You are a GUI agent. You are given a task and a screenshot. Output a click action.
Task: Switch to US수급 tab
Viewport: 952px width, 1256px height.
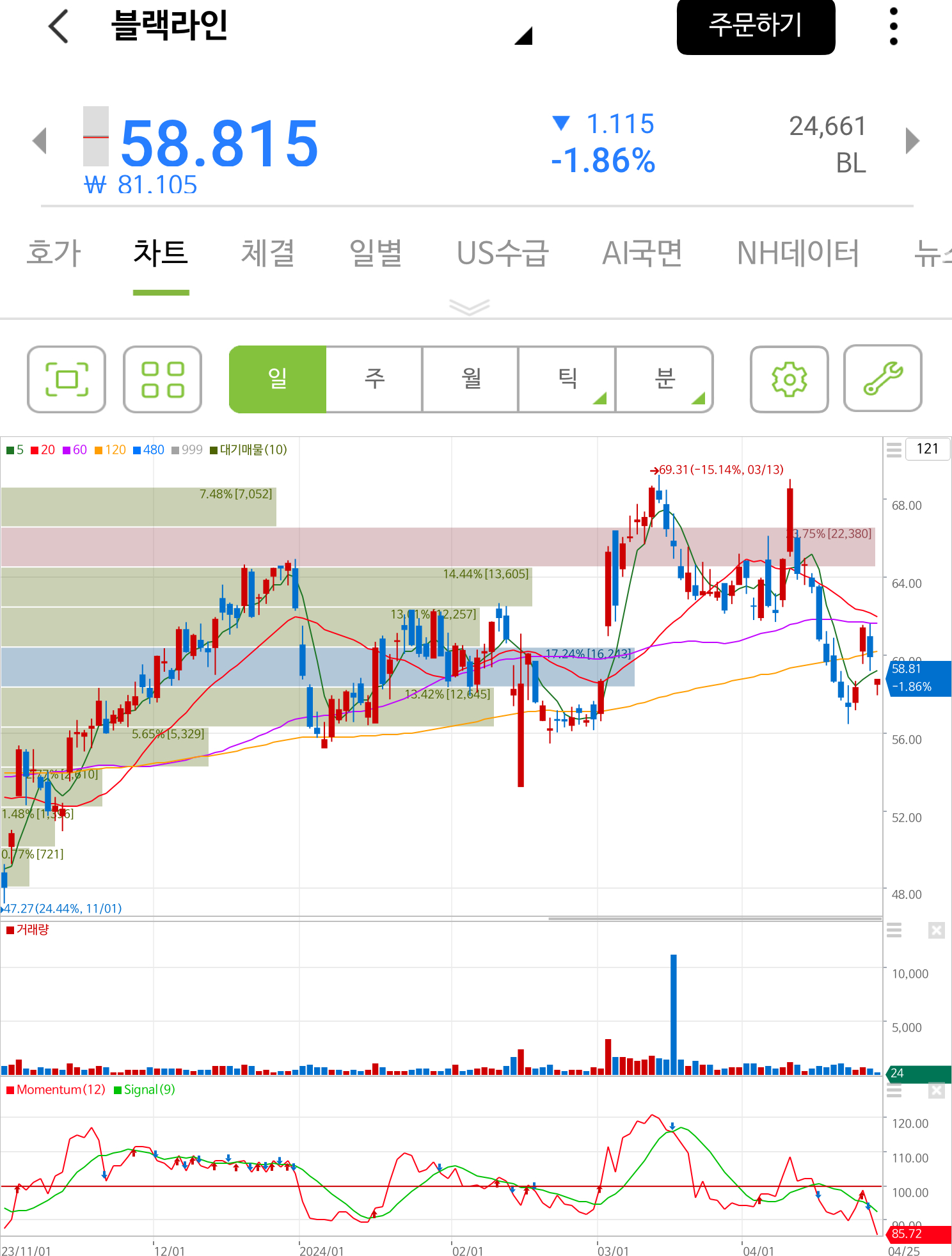point(503,253)
